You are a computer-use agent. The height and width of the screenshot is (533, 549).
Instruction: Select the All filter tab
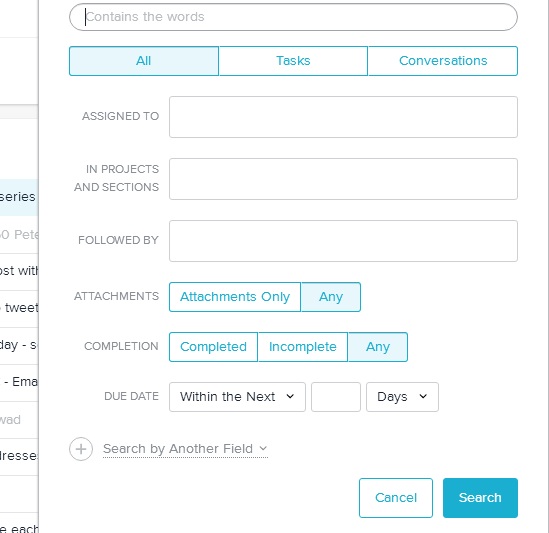pyautogui.click(x=144, y=61)
